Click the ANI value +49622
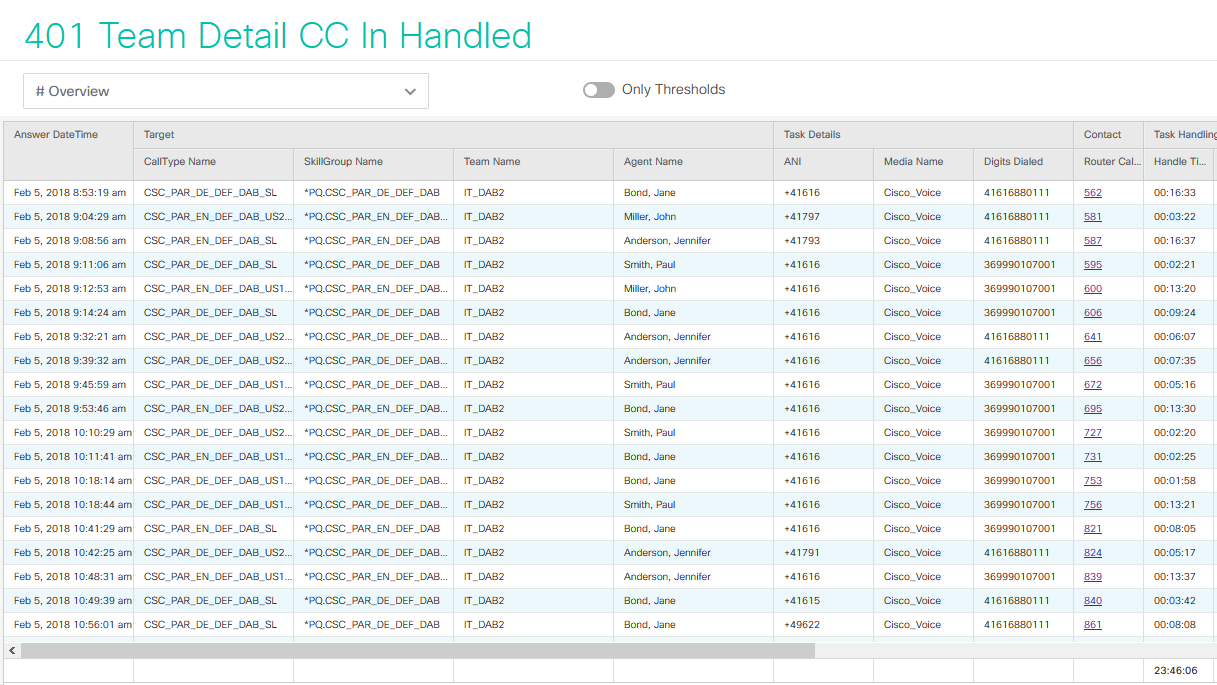Screen dimensions: 1217x685 click(x=802, y=625)
